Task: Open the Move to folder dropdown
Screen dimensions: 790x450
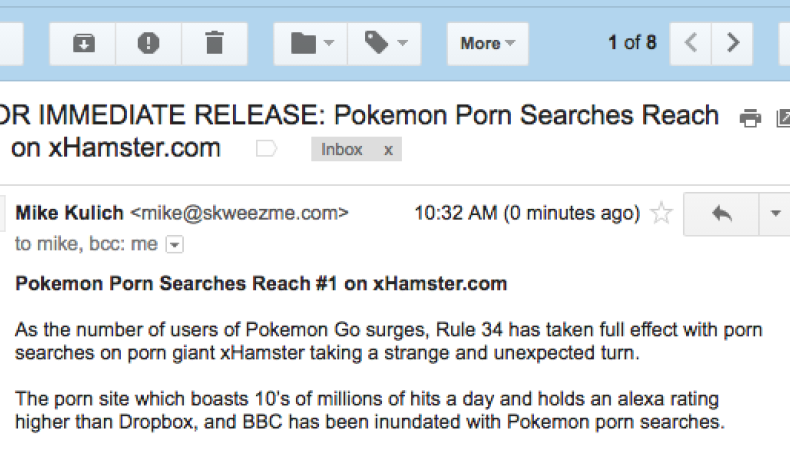Action: point(310,43)
